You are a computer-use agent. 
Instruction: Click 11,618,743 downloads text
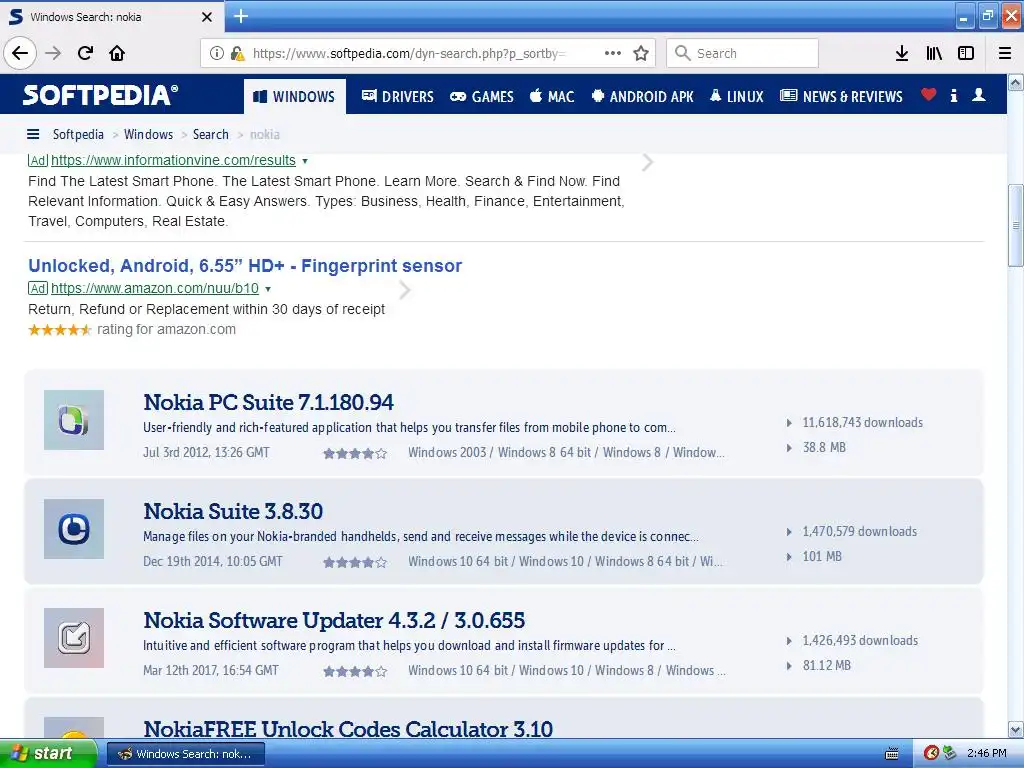(862, 423)
